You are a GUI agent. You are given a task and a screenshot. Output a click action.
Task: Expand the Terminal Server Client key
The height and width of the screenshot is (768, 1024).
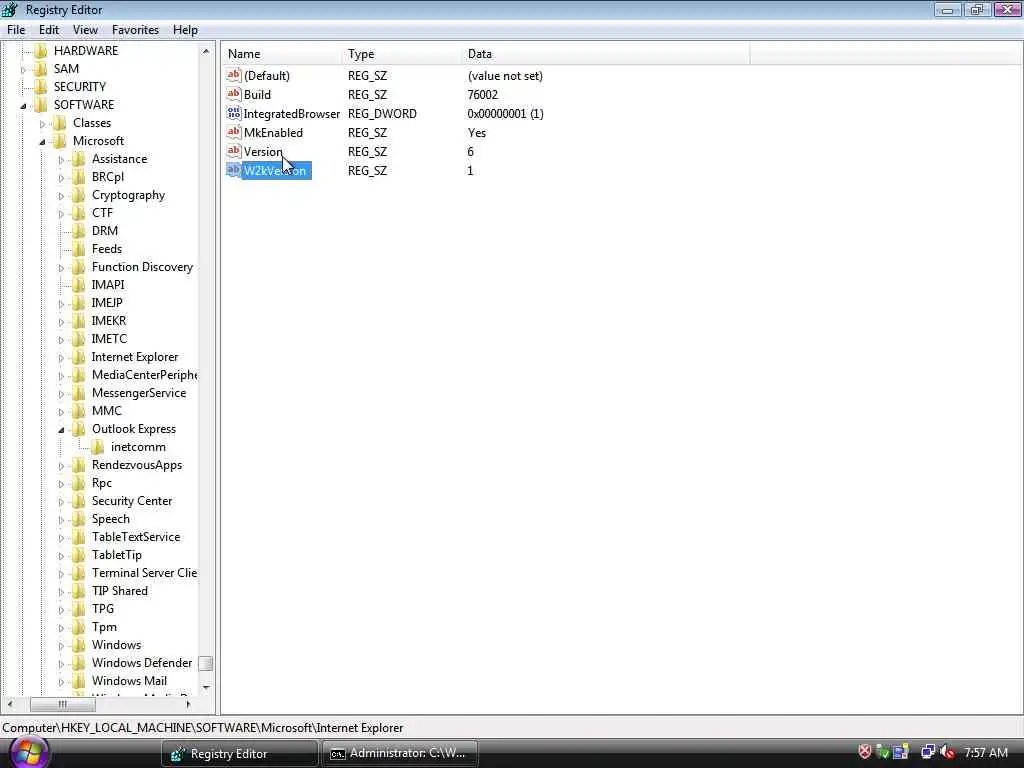(x=61, y=574)
